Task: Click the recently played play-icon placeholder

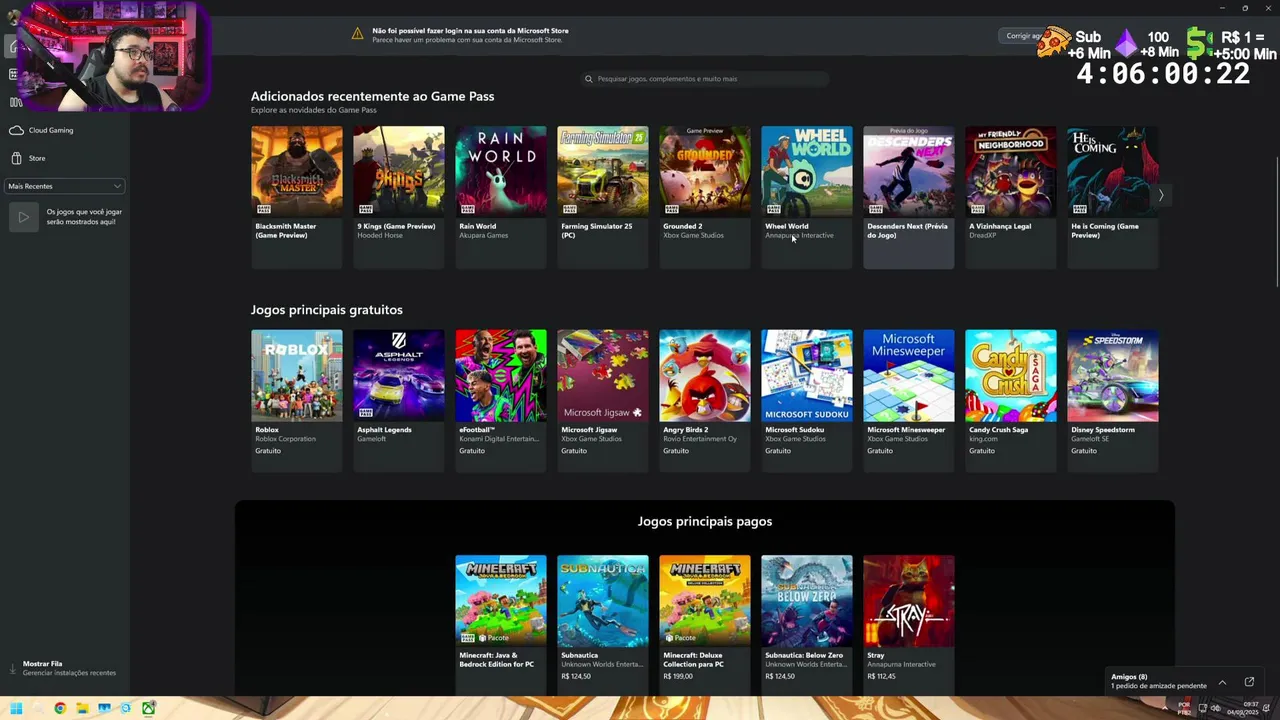Action: point(23,216)
